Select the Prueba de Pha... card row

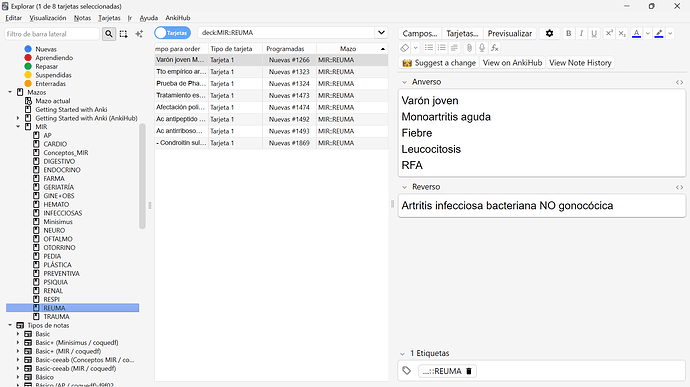click(x=271, y=84)
